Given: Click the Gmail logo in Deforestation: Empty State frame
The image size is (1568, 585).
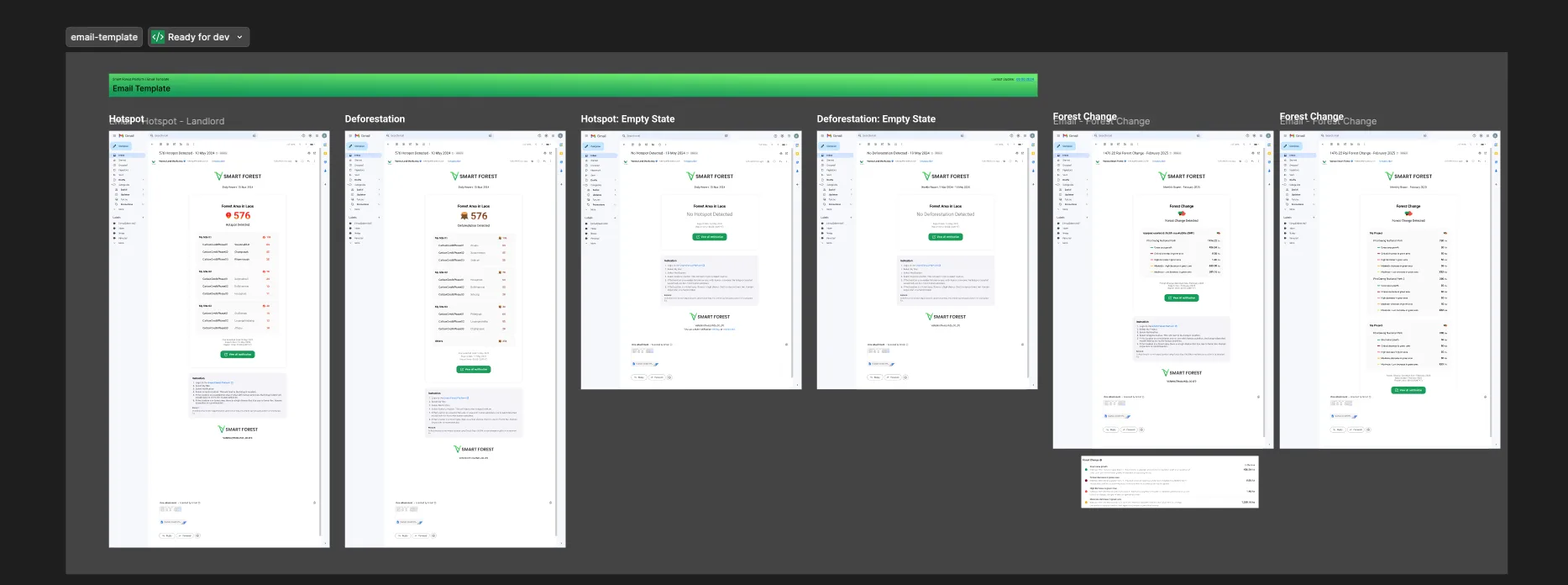Looking at the screenshot, I should [835, 135].
